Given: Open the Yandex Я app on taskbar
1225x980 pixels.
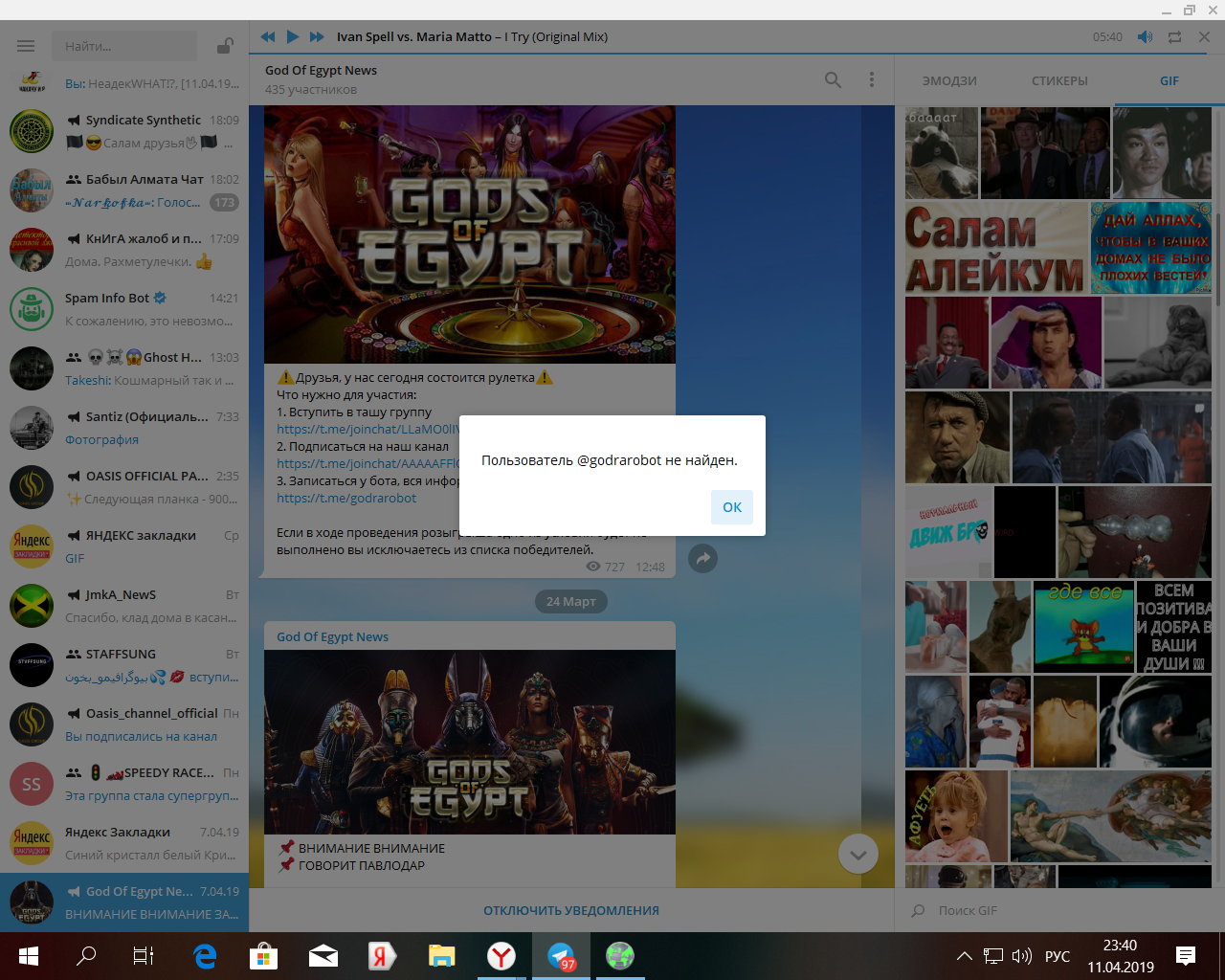Looking at the screenshot, I should coord(382,956).
